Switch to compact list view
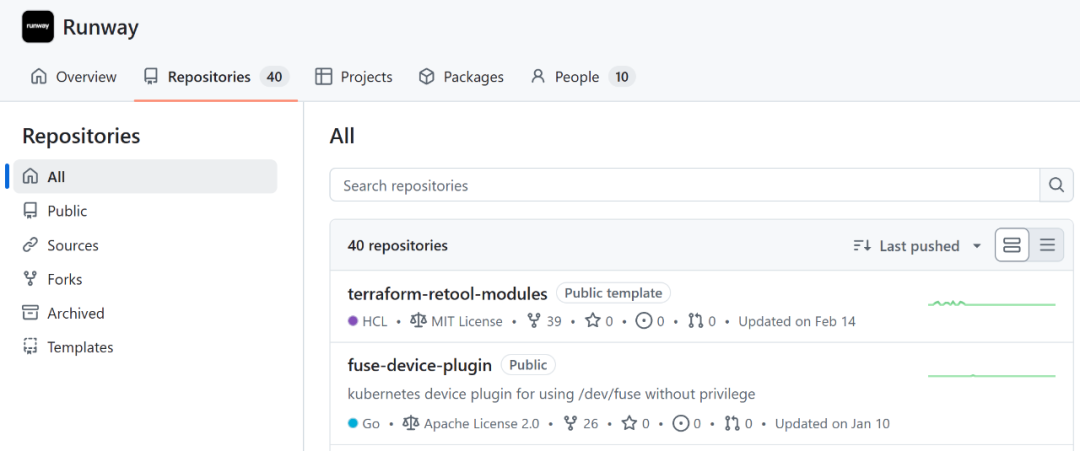Image resolution: width=1080 pixels, height=451 pixels. click(x=1047, y=245)
